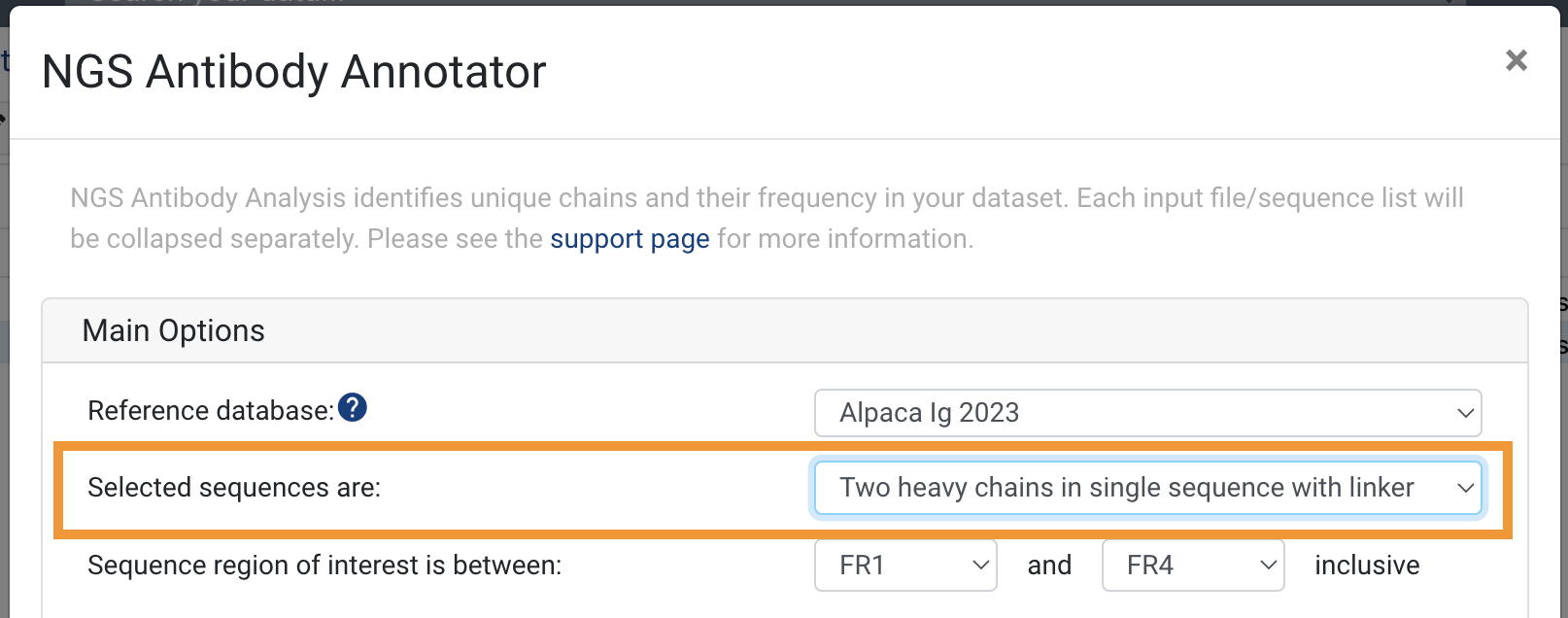Viewport: 1568px width, 618px height.
Task: Click the Main Options panel header
Action: (785, 330)
